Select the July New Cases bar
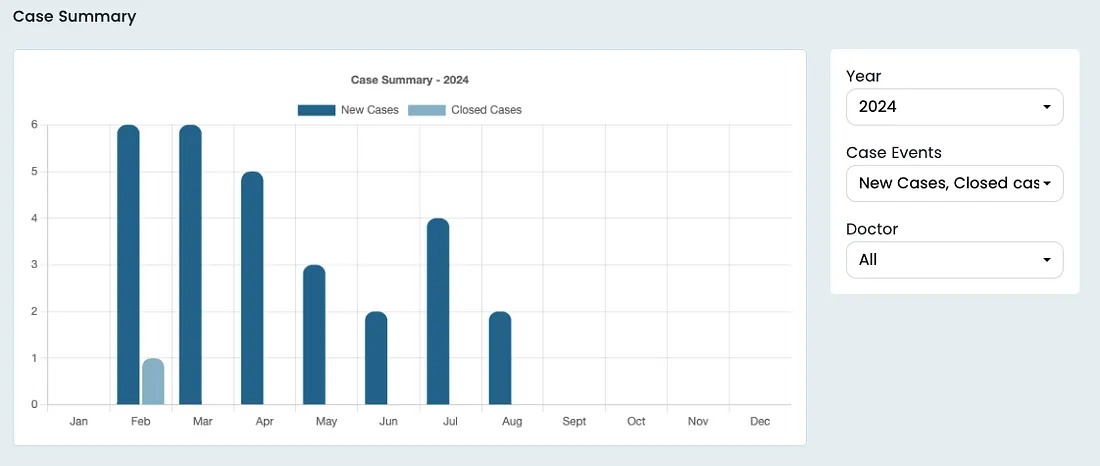Screen dimensions: 1100x466 point(438,312)
